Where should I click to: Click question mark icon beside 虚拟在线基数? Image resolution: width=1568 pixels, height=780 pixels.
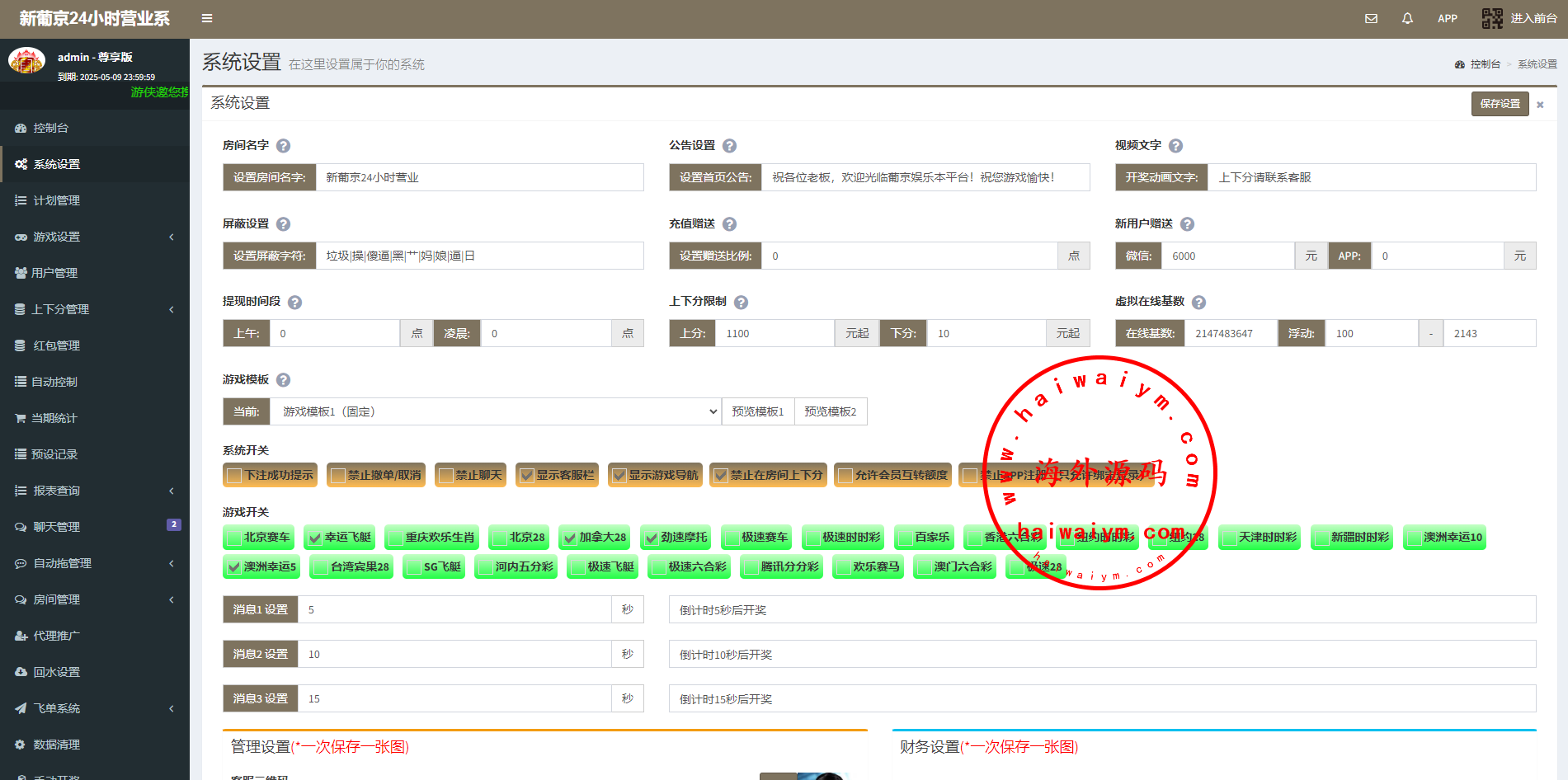1198,303
